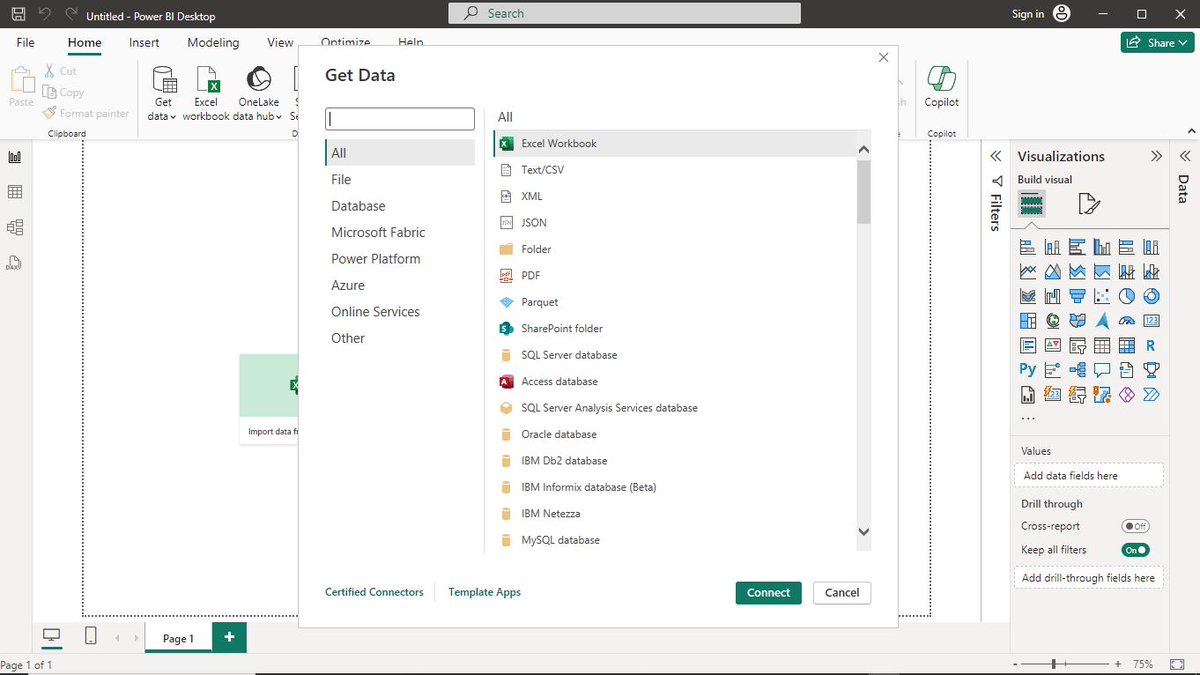The height and width of the screenshot is (675, 1200).
Task: Adjust the zoom slider handle
Action: click(1053, 664)
